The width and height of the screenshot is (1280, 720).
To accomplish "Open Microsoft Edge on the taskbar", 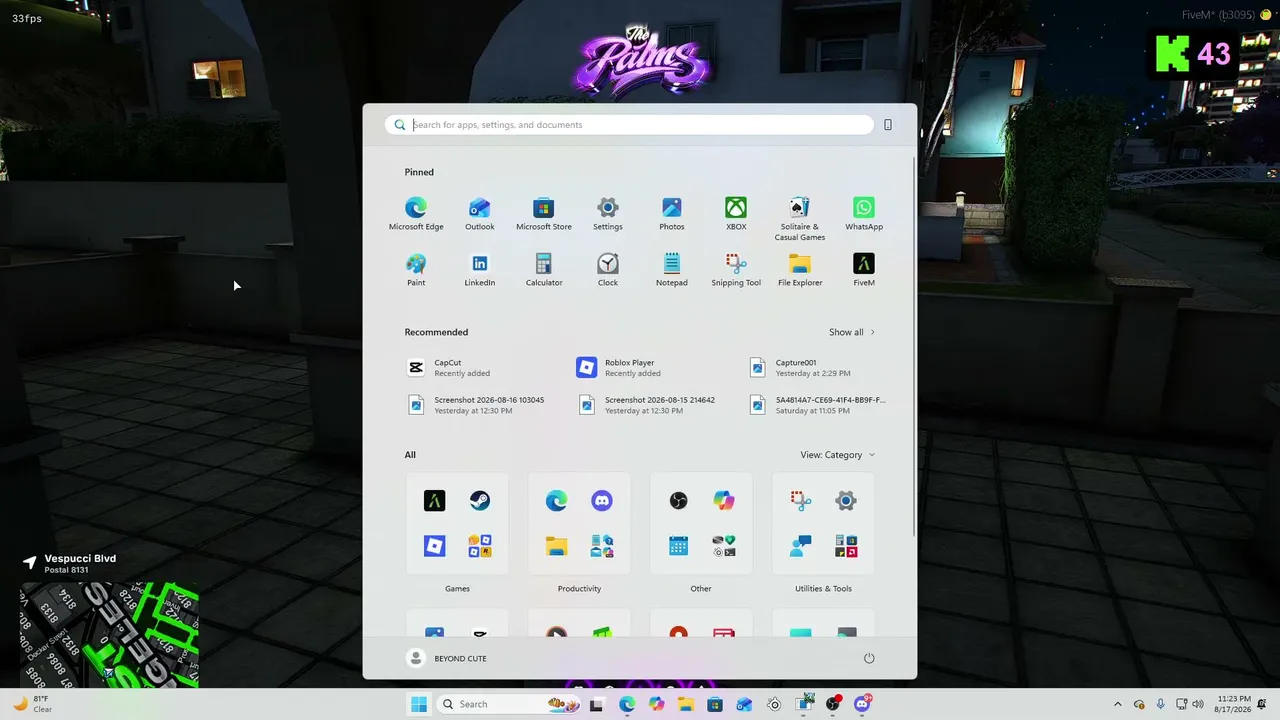I will coord(627,704).
